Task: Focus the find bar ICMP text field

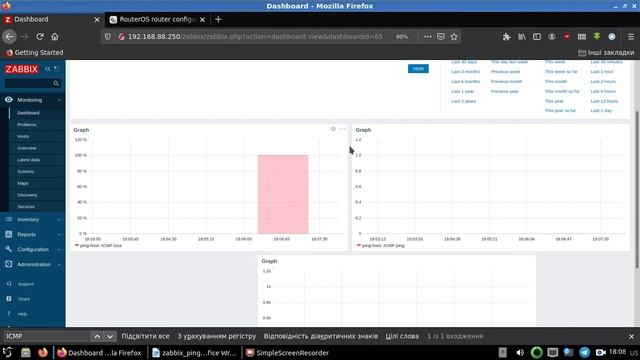Action: 47,336
